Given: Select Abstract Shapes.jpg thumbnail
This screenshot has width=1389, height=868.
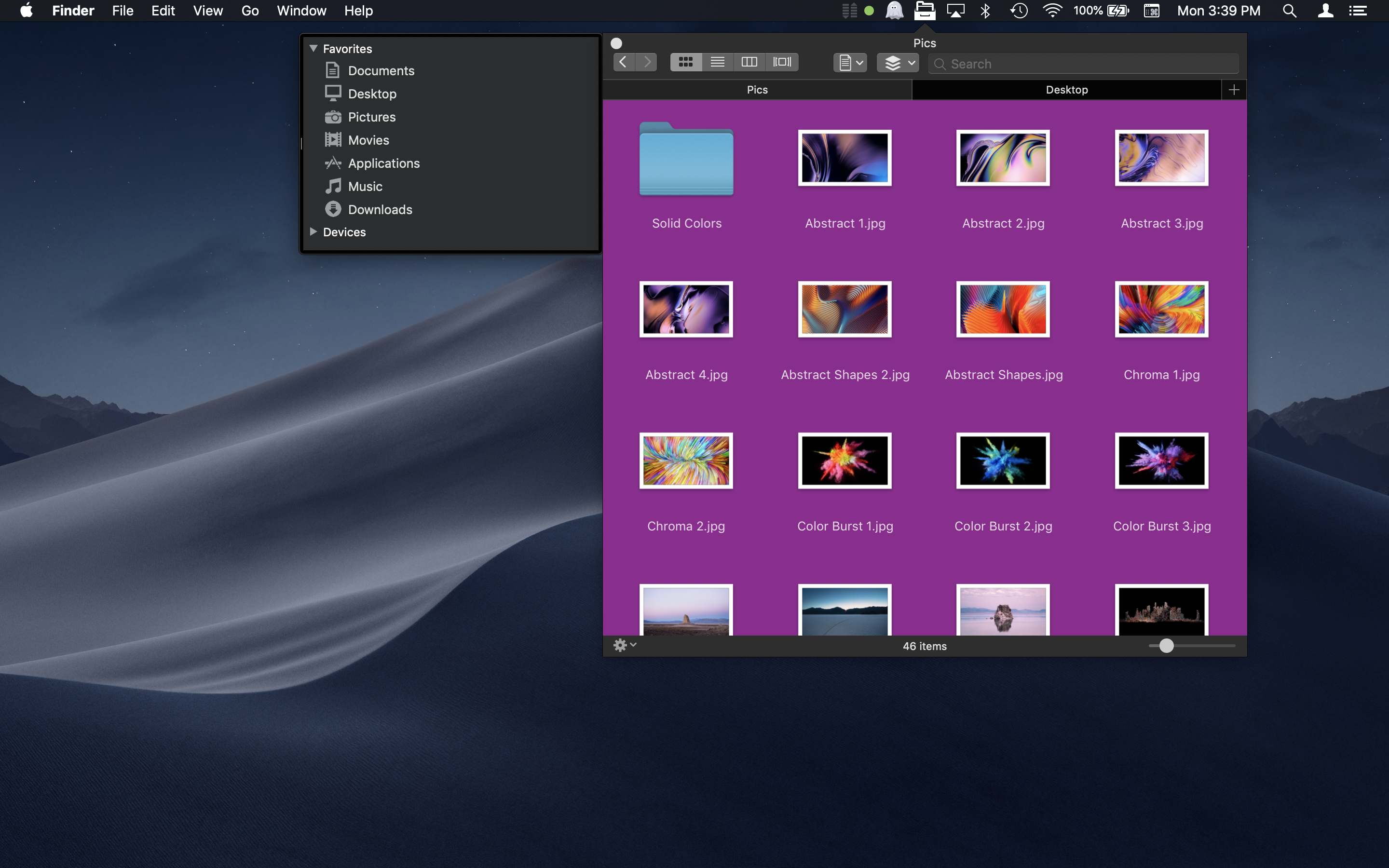Looking at the screenshot, I should pyautogui.click(x=1003, y=310).
